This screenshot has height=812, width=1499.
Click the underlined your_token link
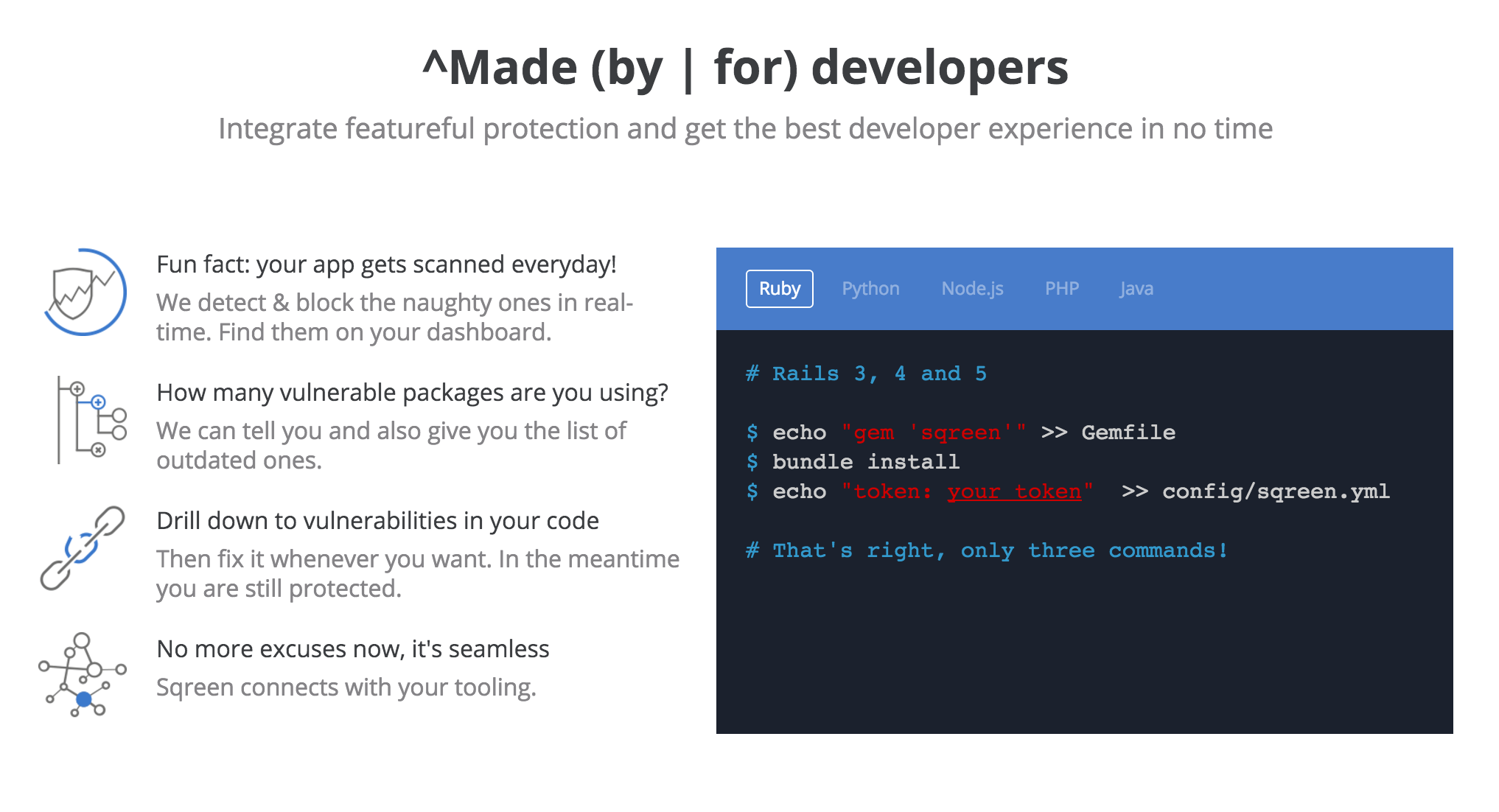pos(1014,491)
